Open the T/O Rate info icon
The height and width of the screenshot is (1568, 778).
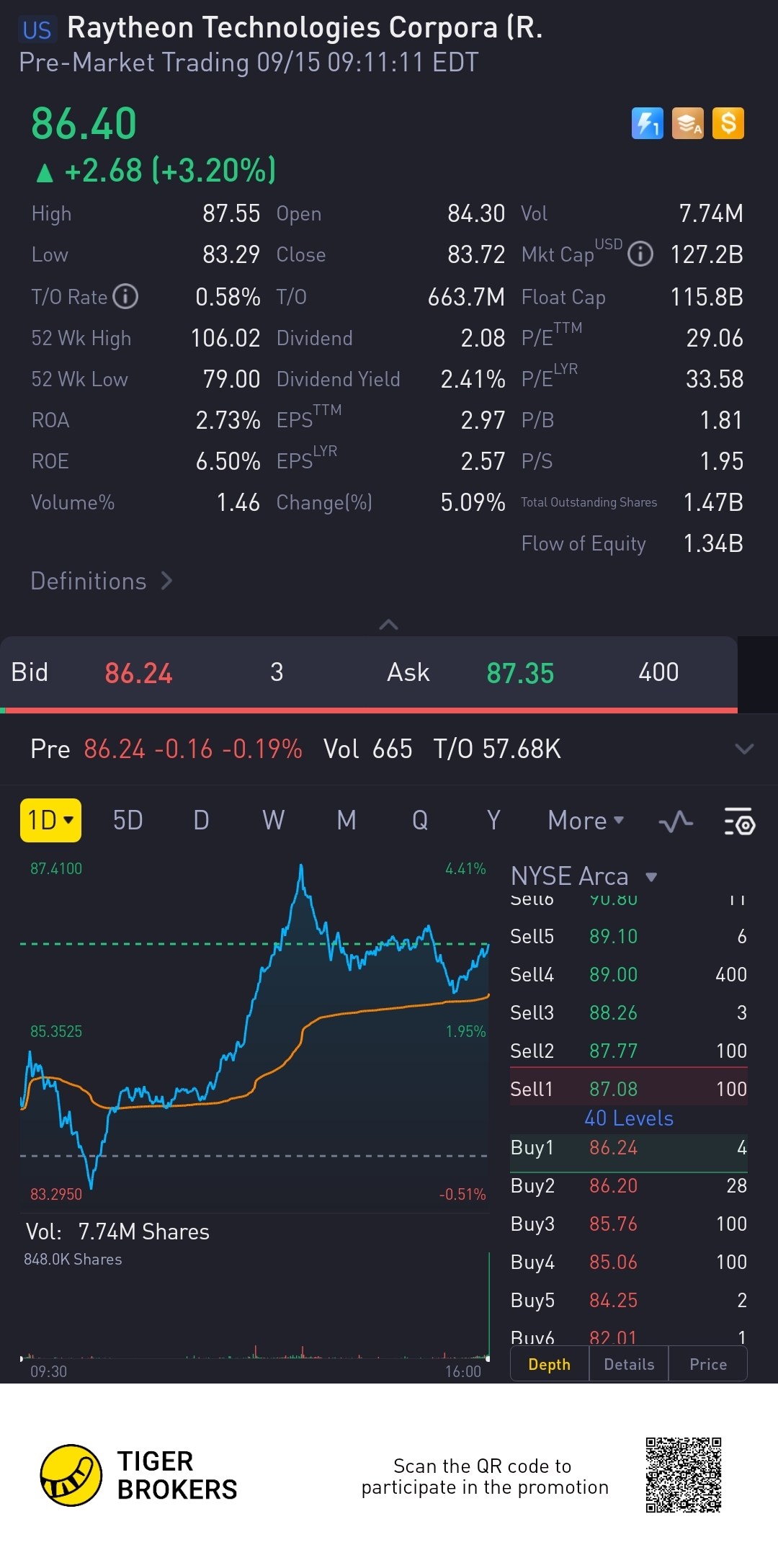[125, 295]
